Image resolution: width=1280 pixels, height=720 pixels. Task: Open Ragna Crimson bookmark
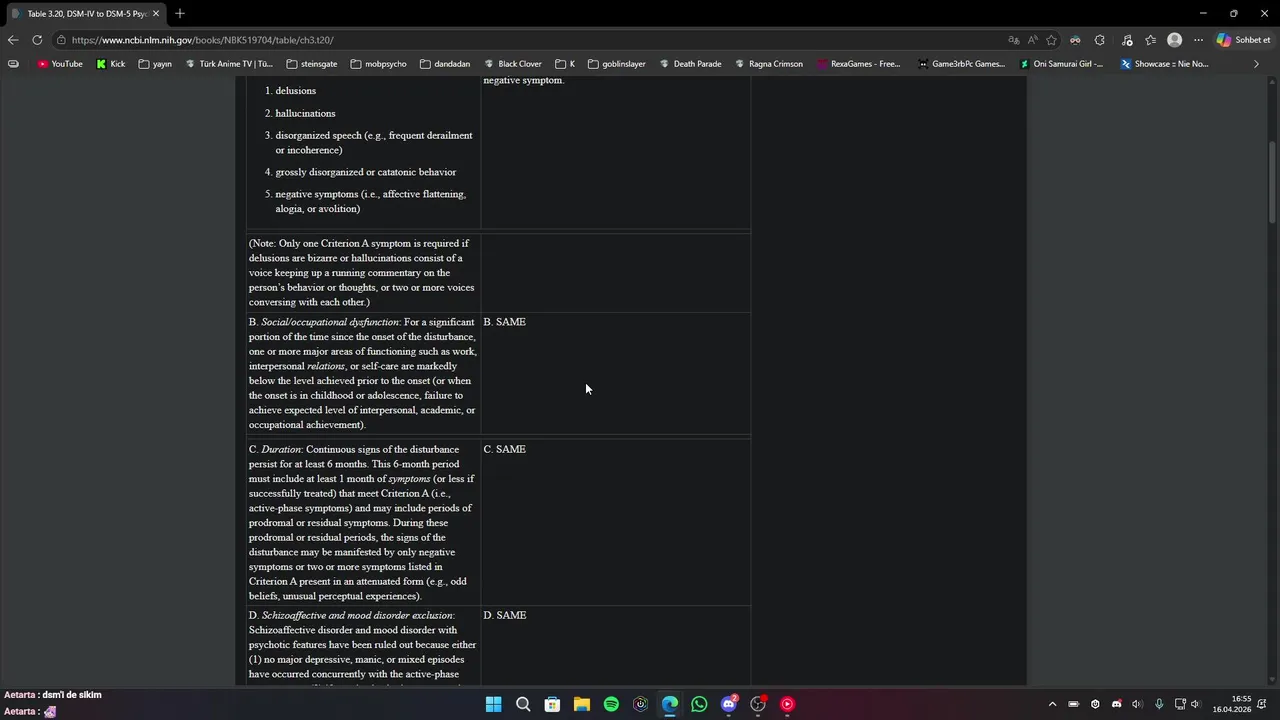(x=768, y=64)
